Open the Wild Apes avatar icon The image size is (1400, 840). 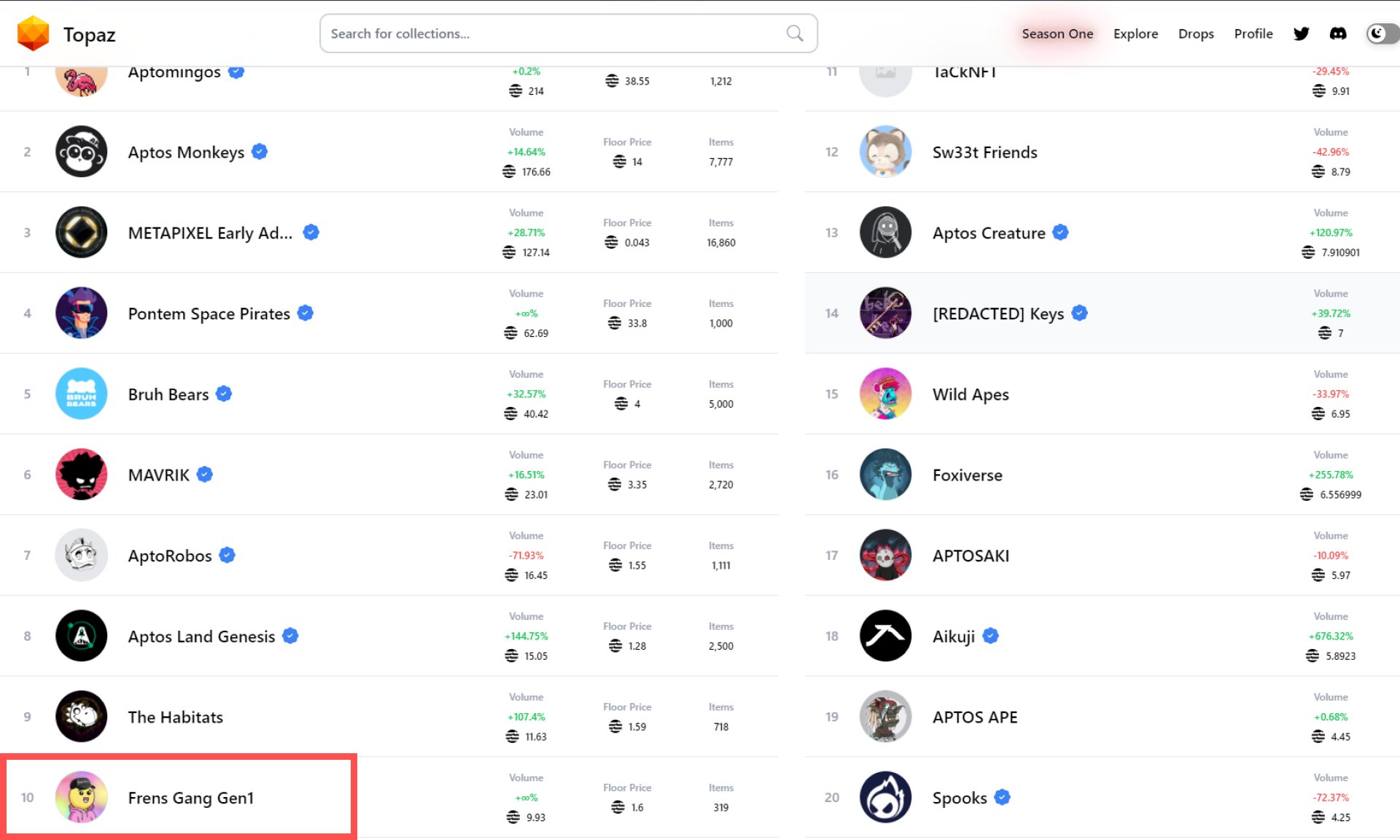coord(886,394)
